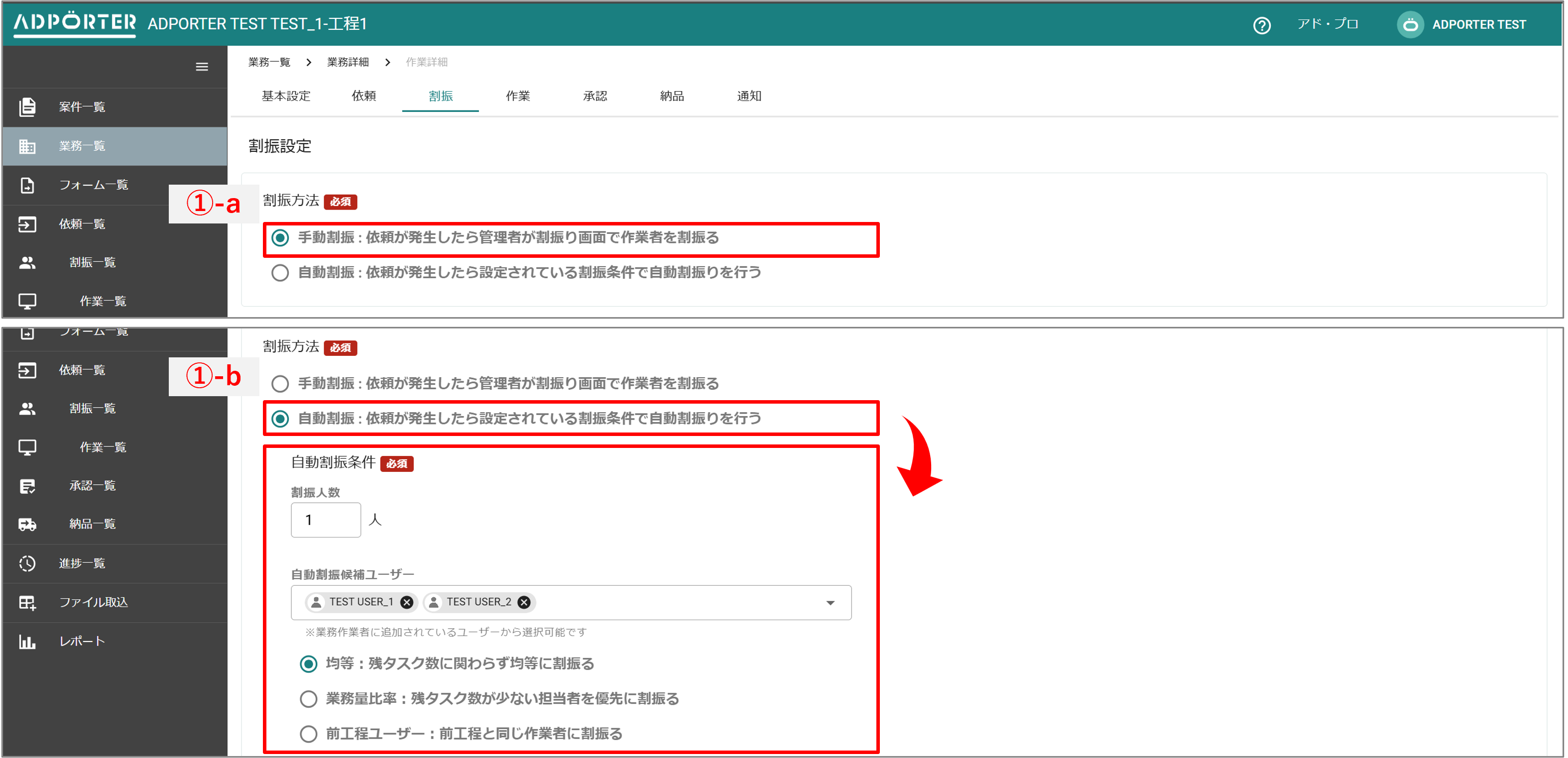Click the 案件一覧 document icon
Image resolution: width=1568 pixels, height=758 pixels.
point(27,107)
